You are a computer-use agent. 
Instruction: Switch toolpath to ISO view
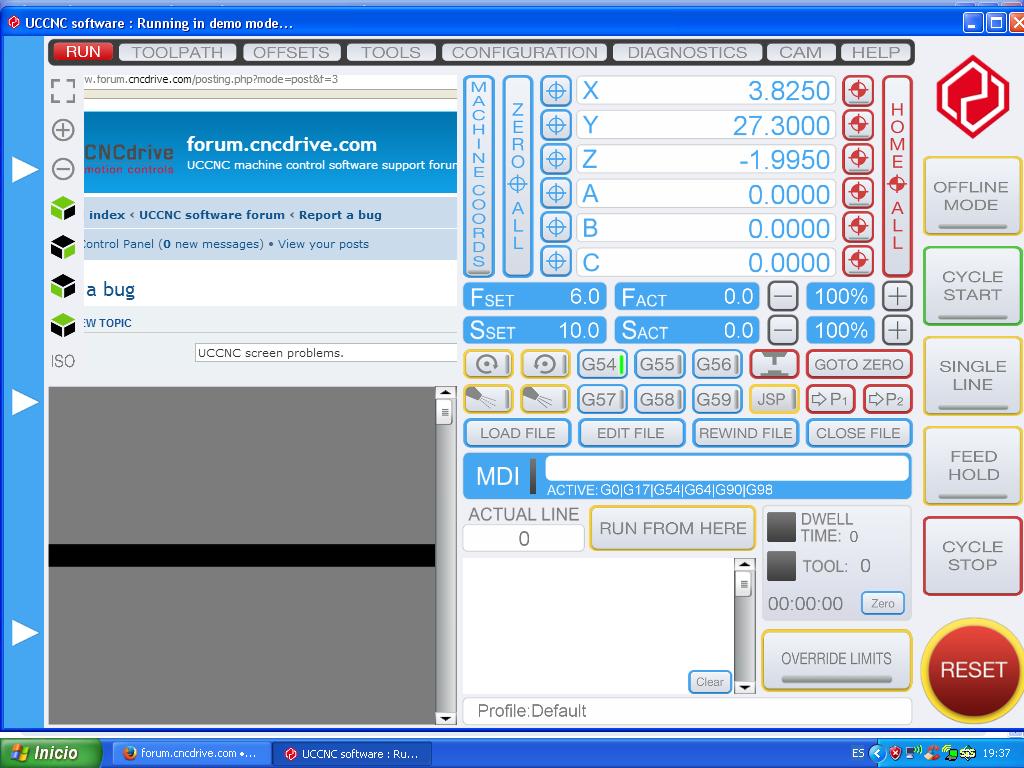click(63, 361)
